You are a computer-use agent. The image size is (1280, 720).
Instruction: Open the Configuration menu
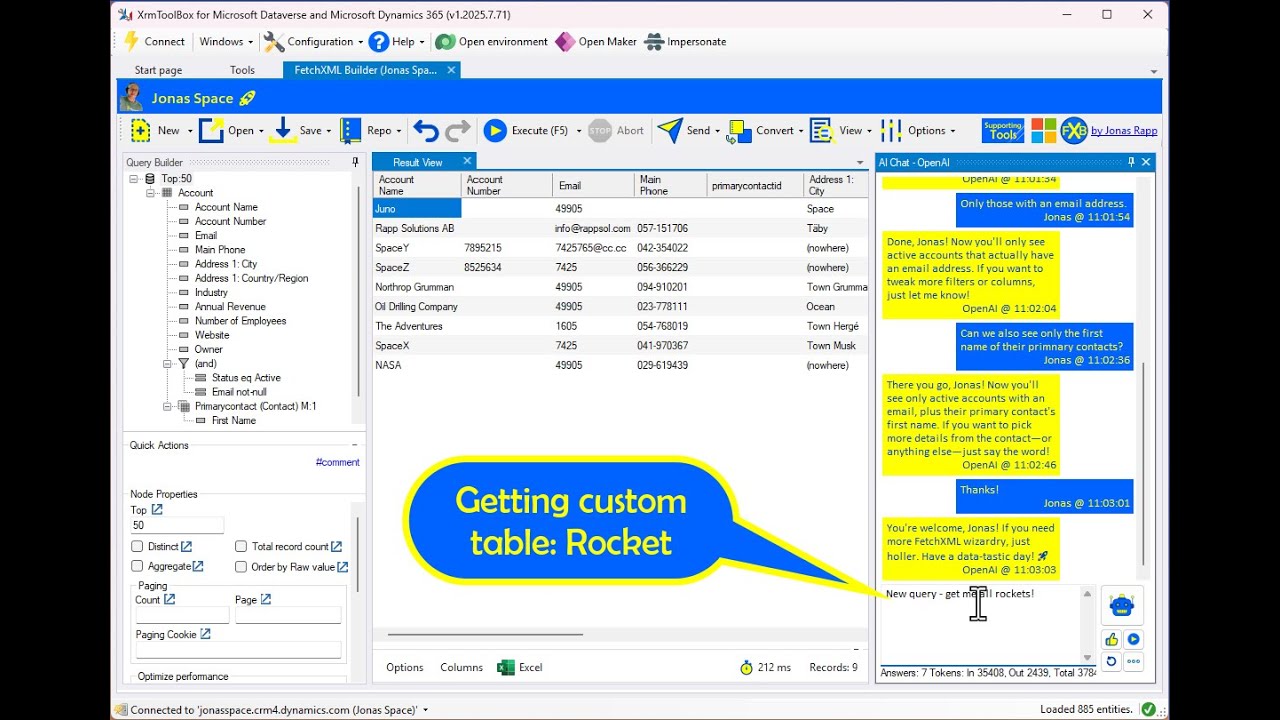point(313,41)
